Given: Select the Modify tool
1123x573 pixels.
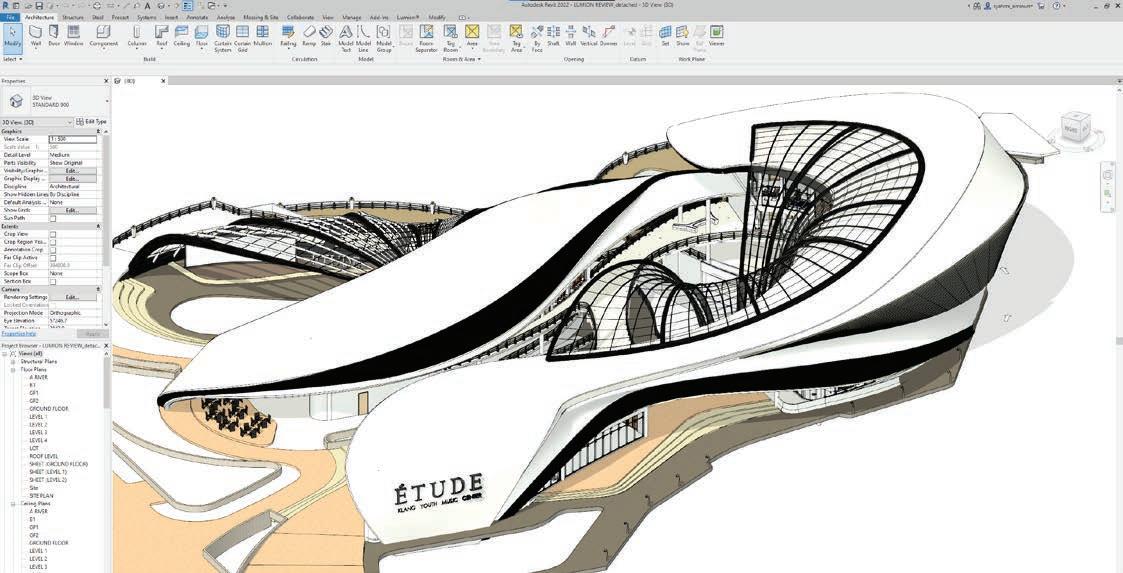Looking at the screenshot, I should coord(13,37).
